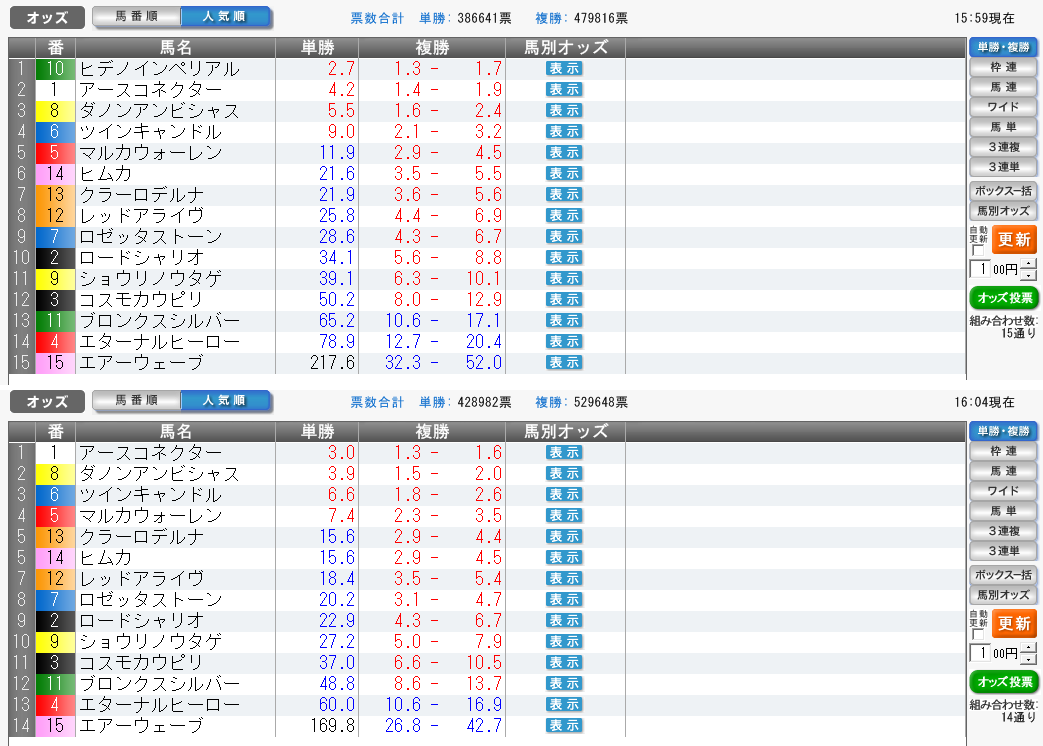Increase bet amount stepper in the 15:59 panel
Viewport: 1043px width, 746px height.
coord(1029,264)
